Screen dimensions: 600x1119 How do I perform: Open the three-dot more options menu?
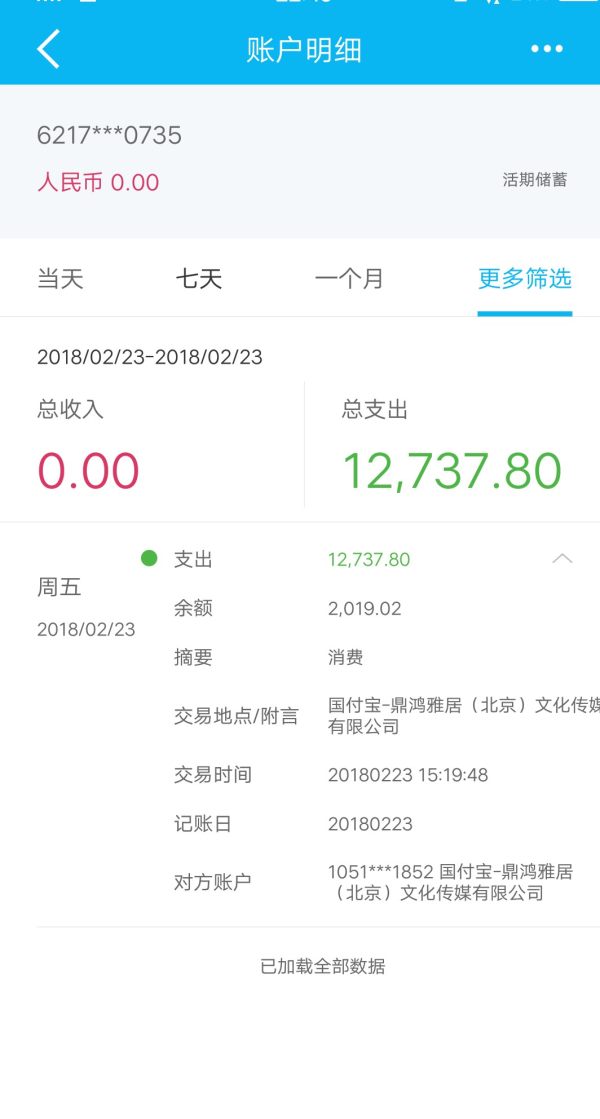pyautogui.click(x=547, y=48)
